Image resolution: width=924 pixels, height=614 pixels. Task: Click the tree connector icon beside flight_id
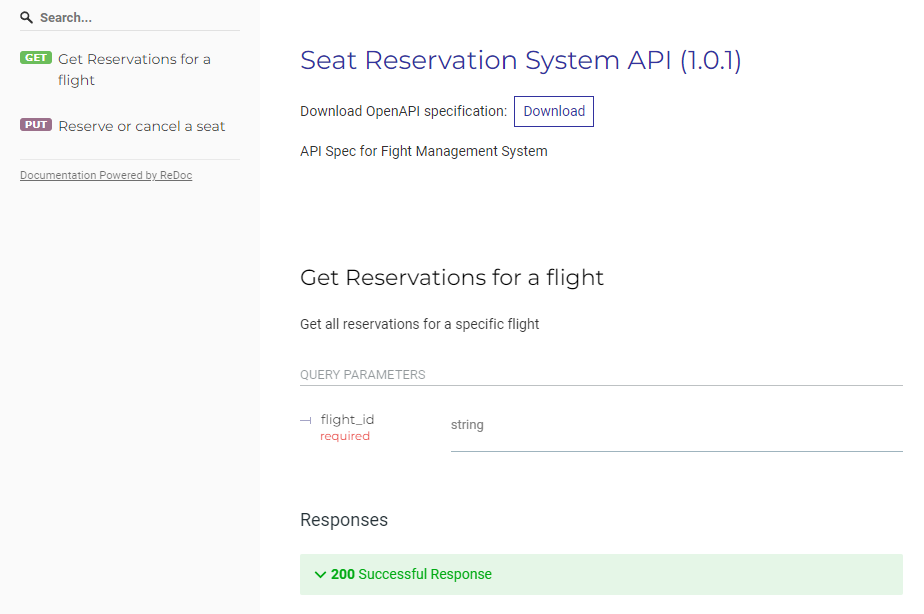(306, 420)
